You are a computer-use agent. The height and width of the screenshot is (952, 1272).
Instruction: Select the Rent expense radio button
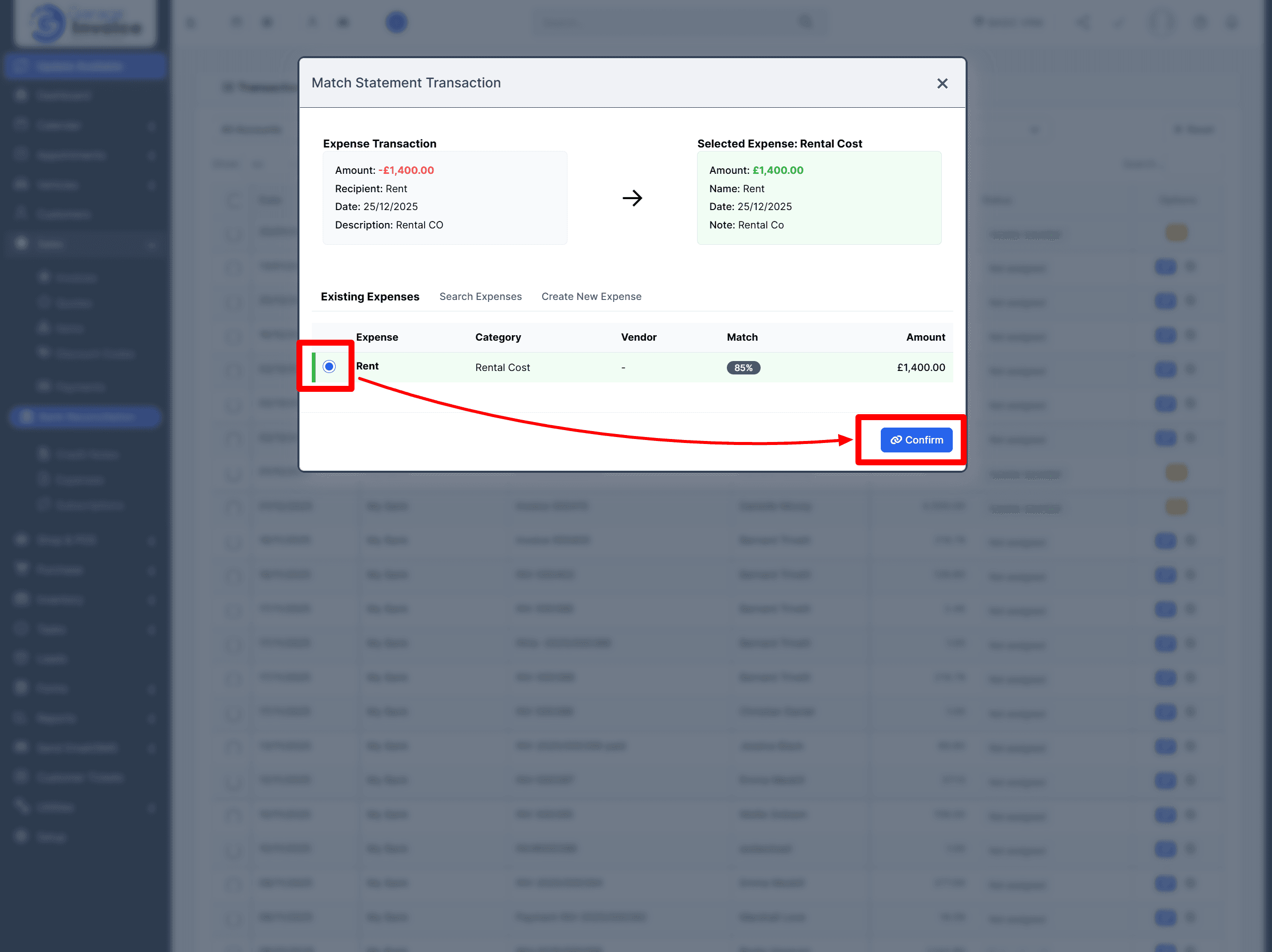point(329,366)
